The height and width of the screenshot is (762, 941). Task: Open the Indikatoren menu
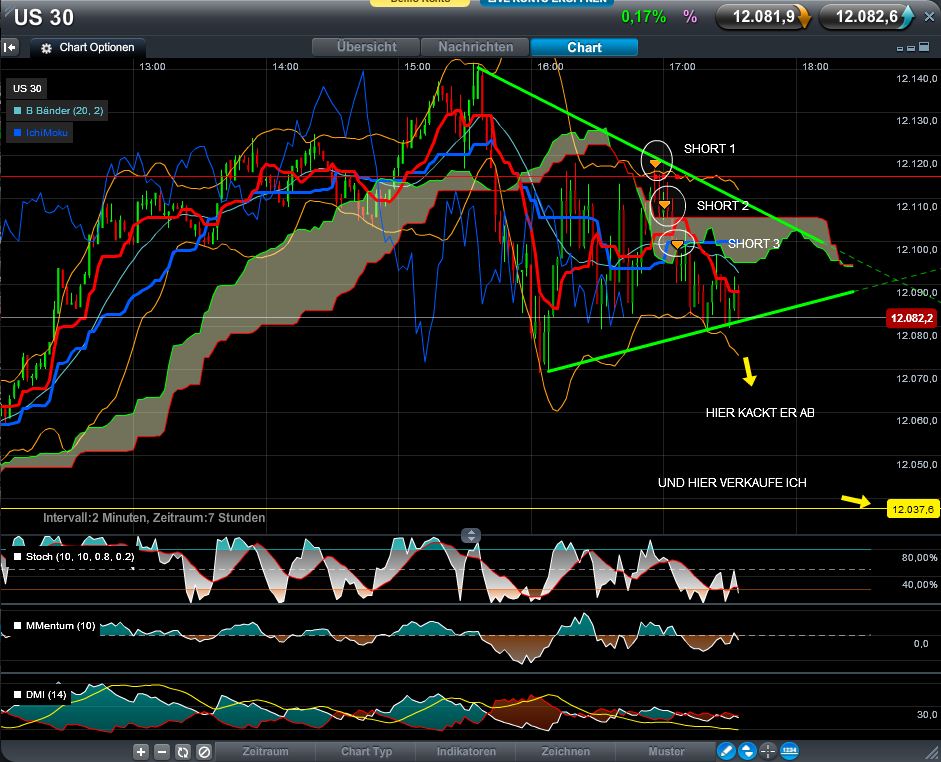(x=466, y=751)
